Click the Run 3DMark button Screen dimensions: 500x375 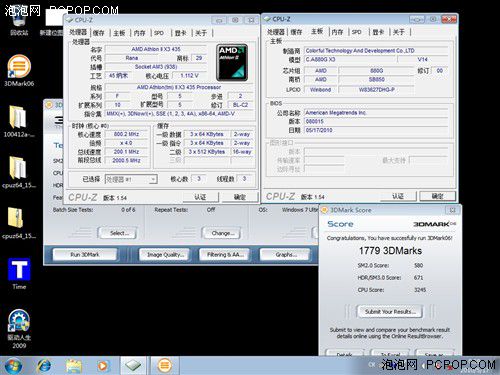[x=85, y=255]
